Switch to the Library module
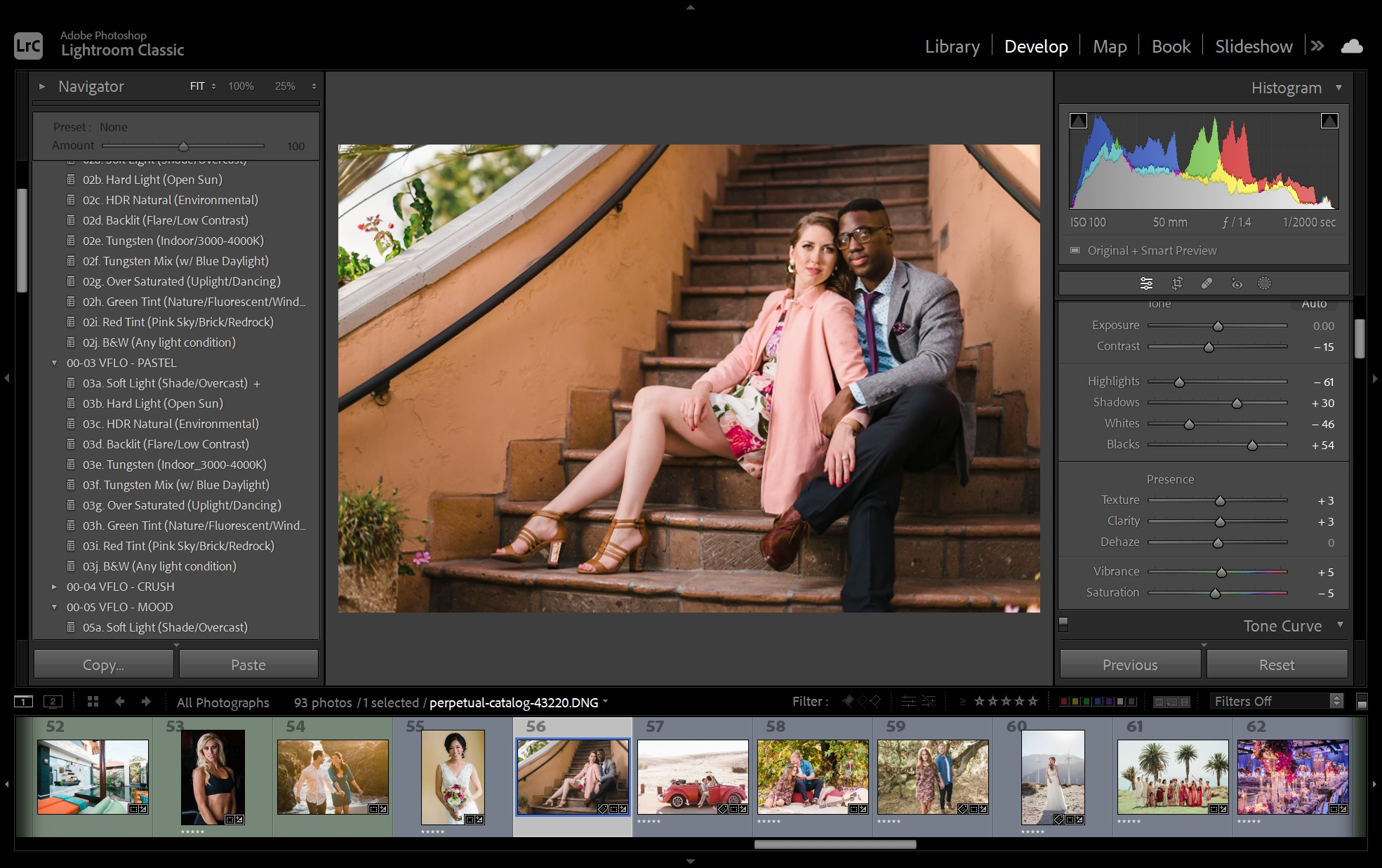 [952, 46]
